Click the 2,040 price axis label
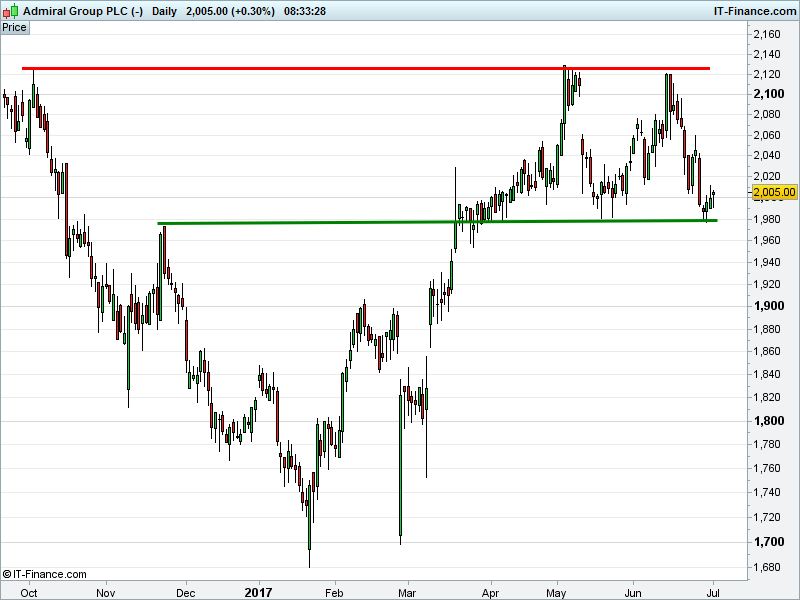Viewport: 800px width, 600px height. click(767, 155)
